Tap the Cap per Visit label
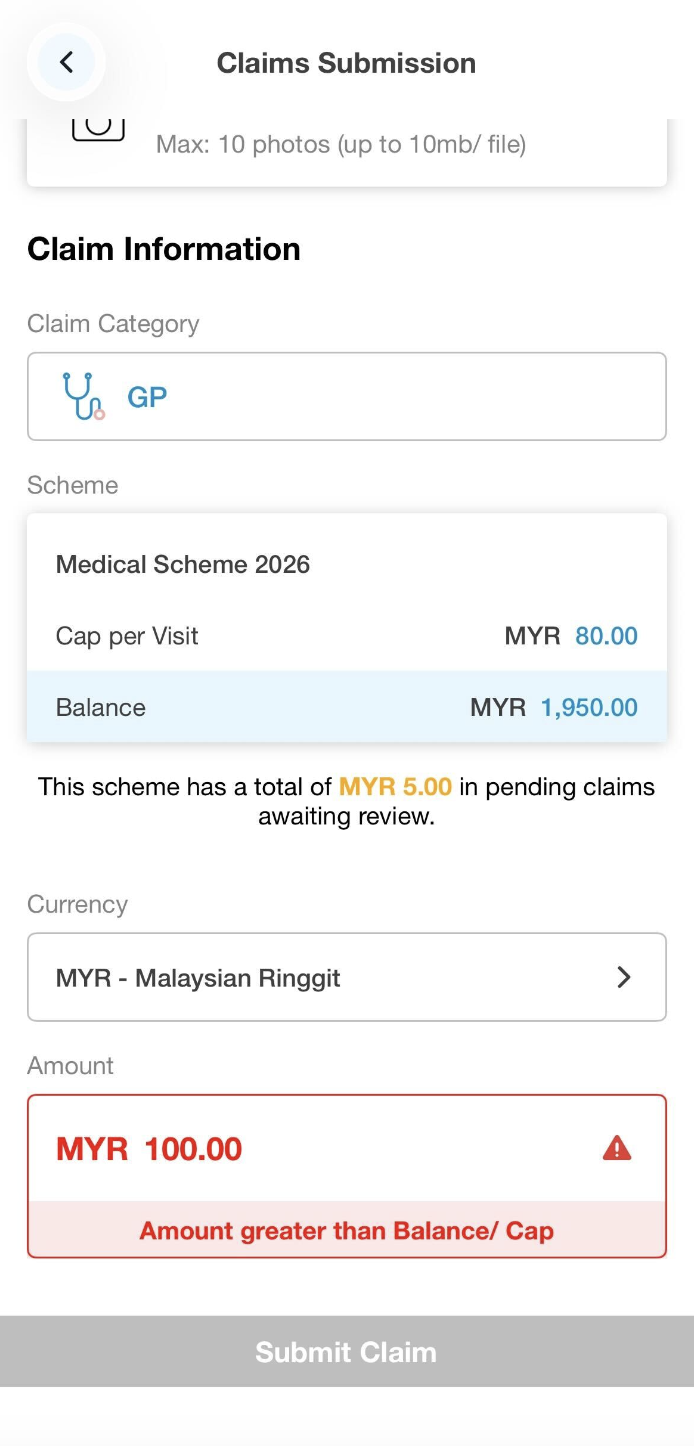The image size is (694, 1446). pyautogui.click(x=127, y=636)
